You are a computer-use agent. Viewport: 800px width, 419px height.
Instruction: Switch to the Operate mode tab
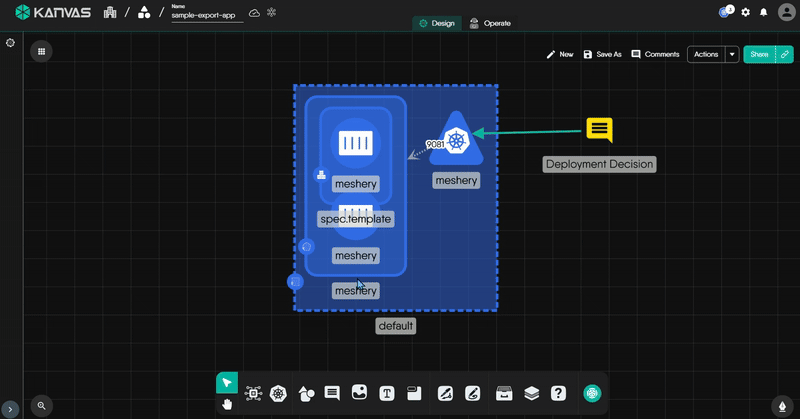(x=490, y=23)
